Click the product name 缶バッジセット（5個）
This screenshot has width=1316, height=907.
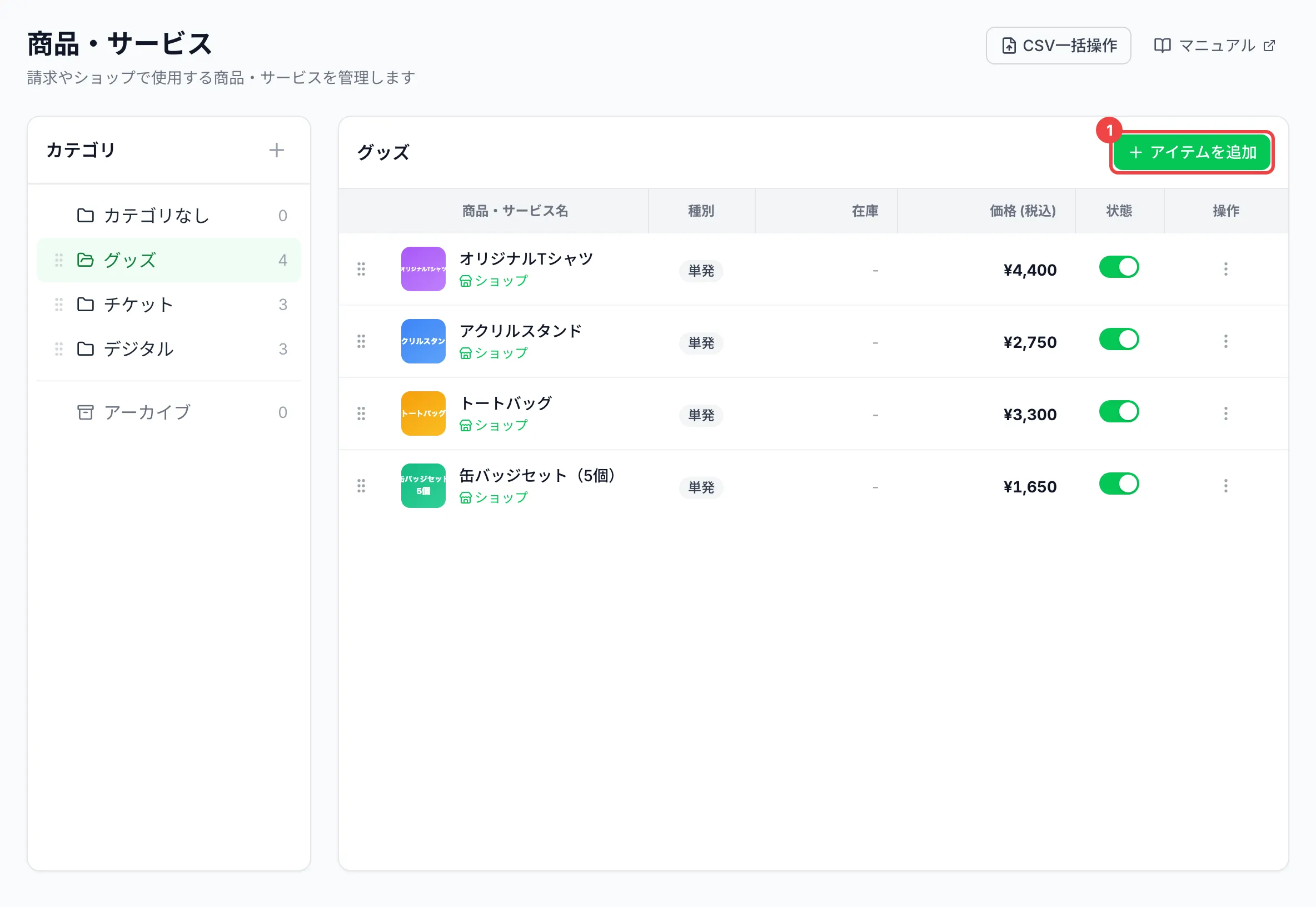[537, 475]
